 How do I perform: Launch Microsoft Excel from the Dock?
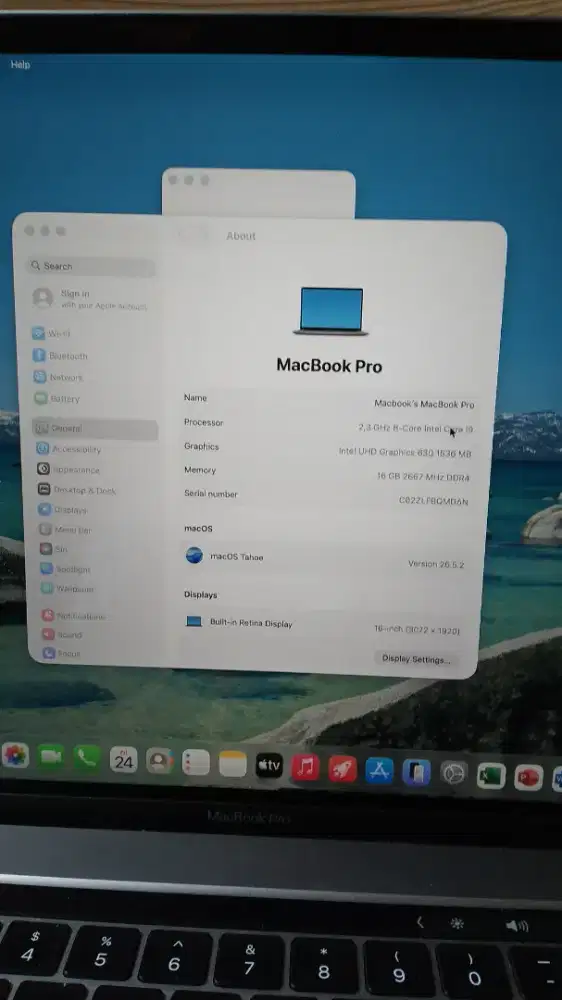point(491,777)
